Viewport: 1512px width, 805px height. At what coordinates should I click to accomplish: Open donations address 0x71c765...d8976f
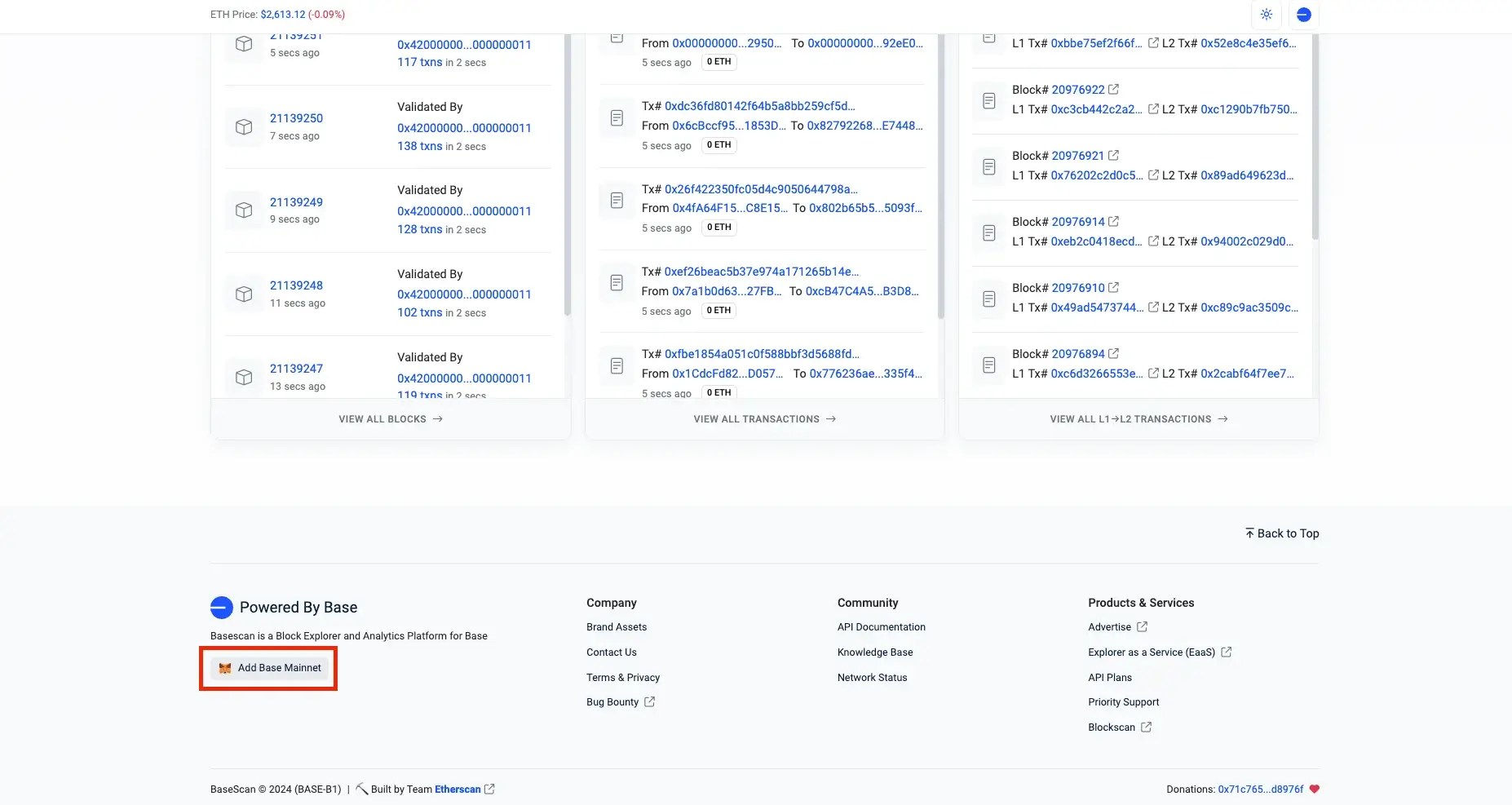point(1260,790)
